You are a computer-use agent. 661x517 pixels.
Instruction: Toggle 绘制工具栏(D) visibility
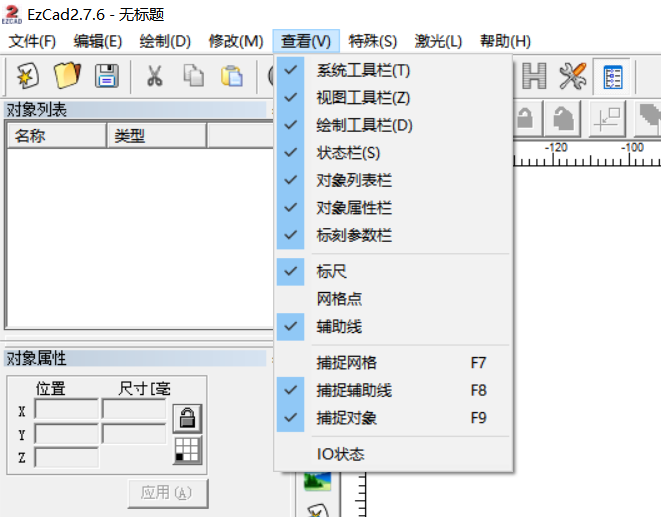click(393, 125)
